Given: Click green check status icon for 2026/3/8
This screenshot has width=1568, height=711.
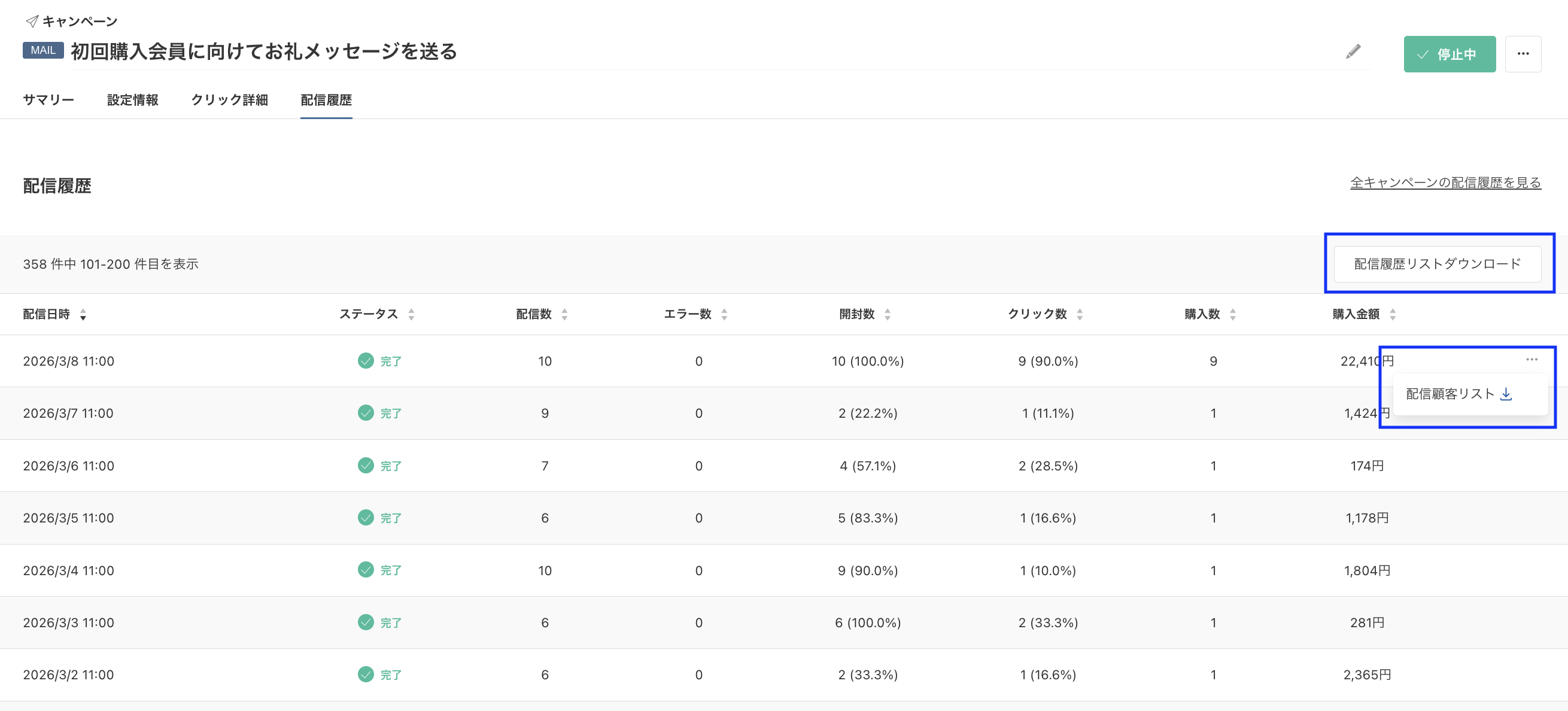Looking at the screenshot, I should (x=365, y=361).
